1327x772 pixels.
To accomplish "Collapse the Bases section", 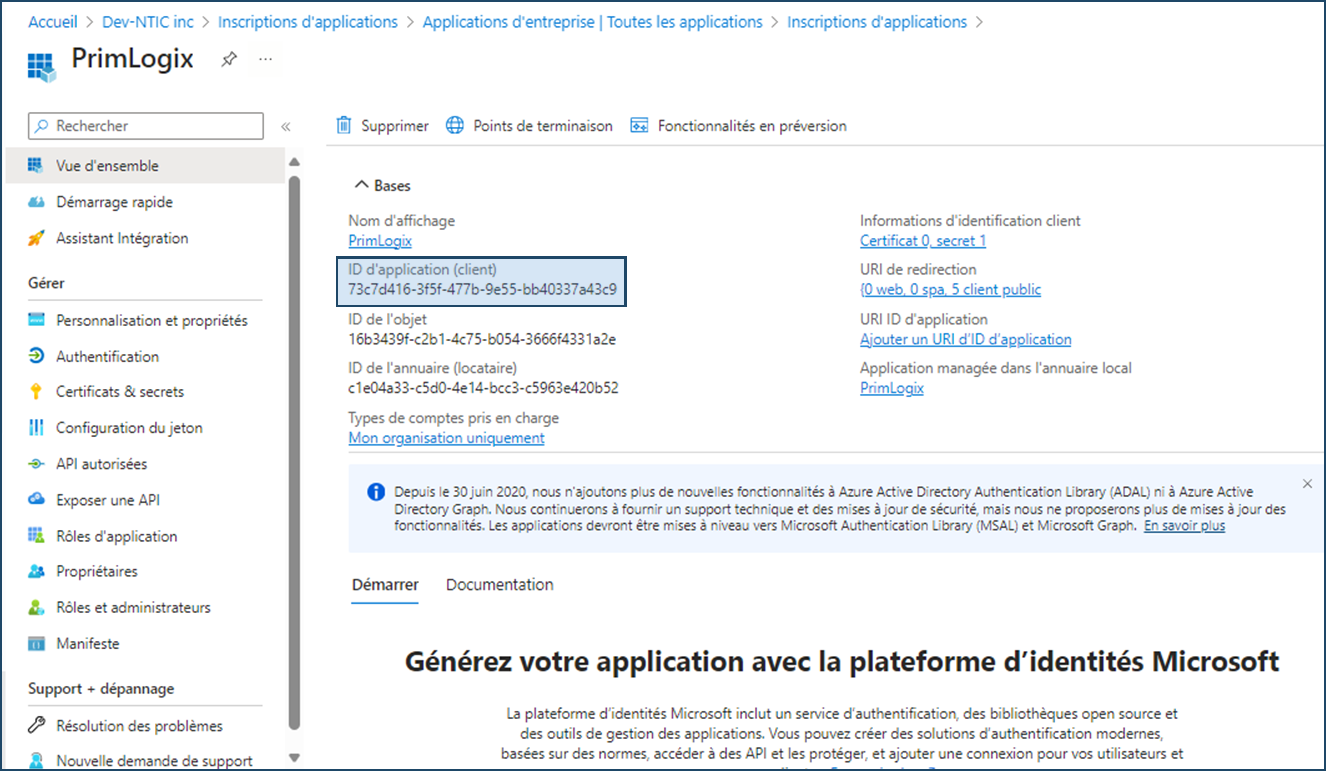I will (361, 185).
